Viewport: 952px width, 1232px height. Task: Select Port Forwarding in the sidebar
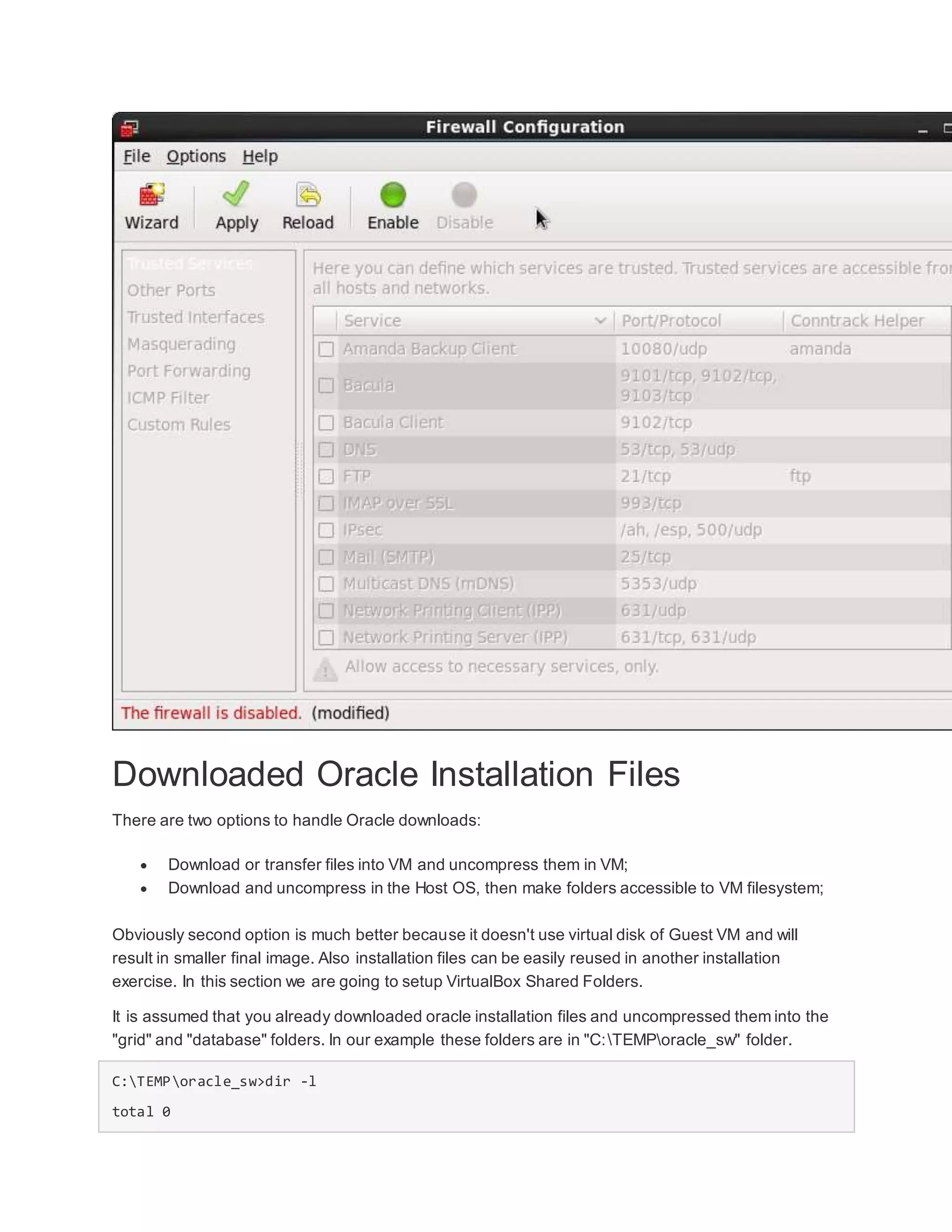(x=188, y=371)
